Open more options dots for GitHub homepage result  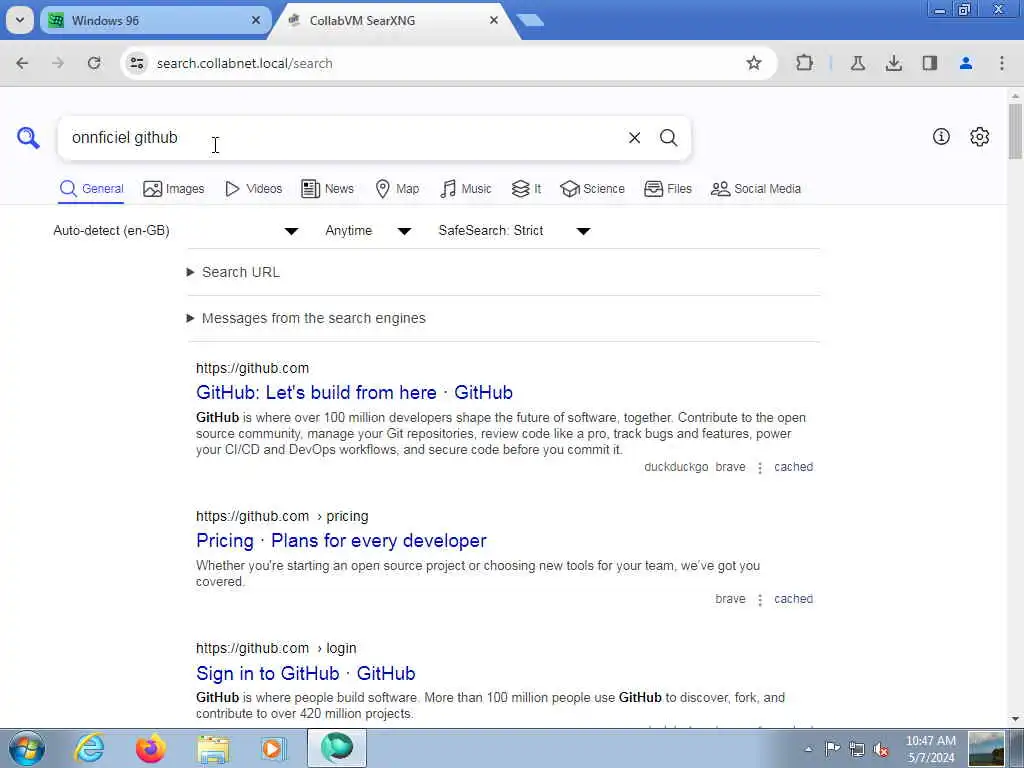(760, 468)
